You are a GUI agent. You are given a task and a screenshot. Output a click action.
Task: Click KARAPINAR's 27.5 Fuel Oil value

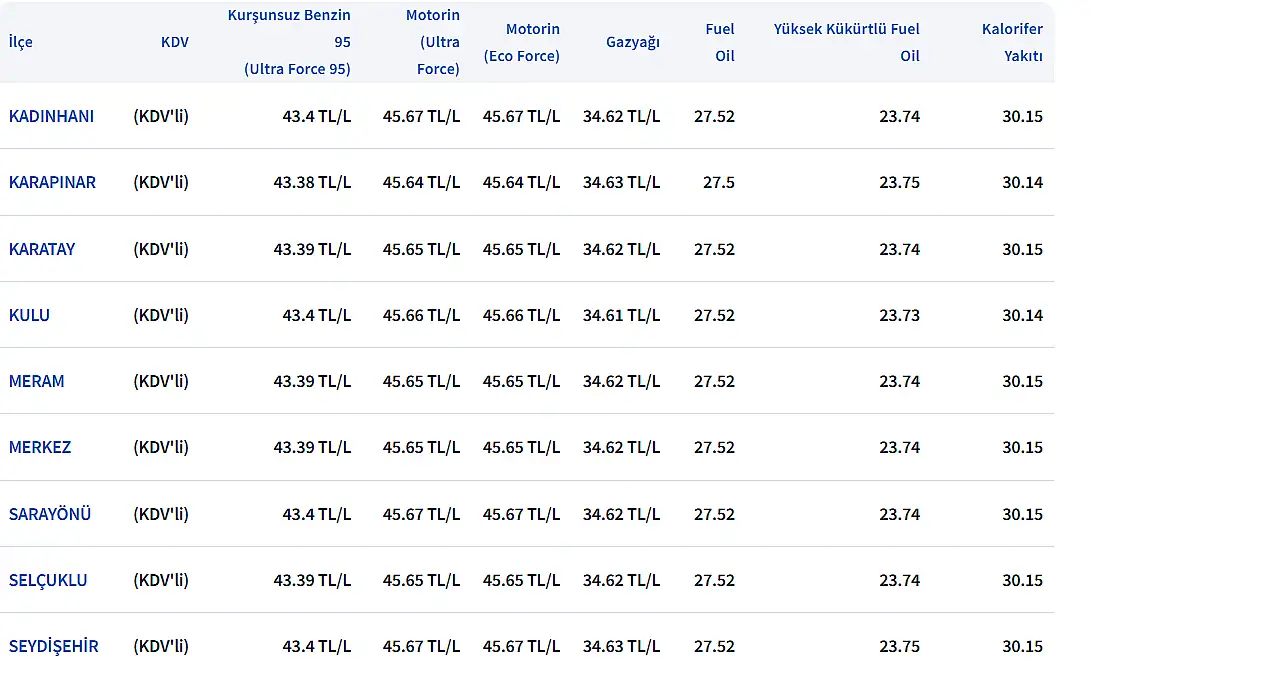[x=718, y=182]
